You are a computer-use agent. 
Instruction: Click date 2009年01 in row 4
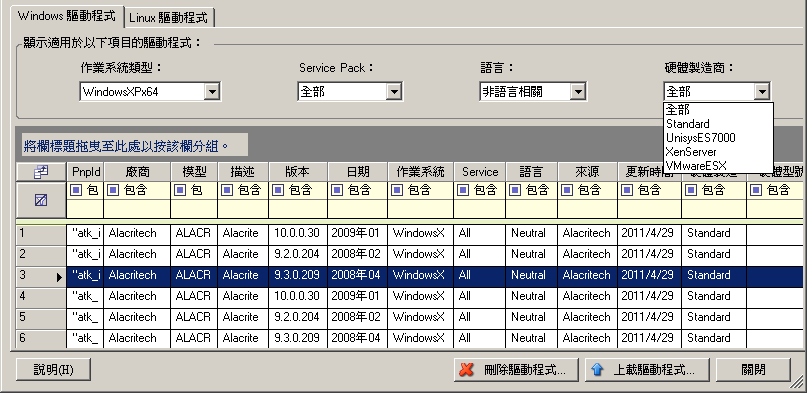point(358,297)
